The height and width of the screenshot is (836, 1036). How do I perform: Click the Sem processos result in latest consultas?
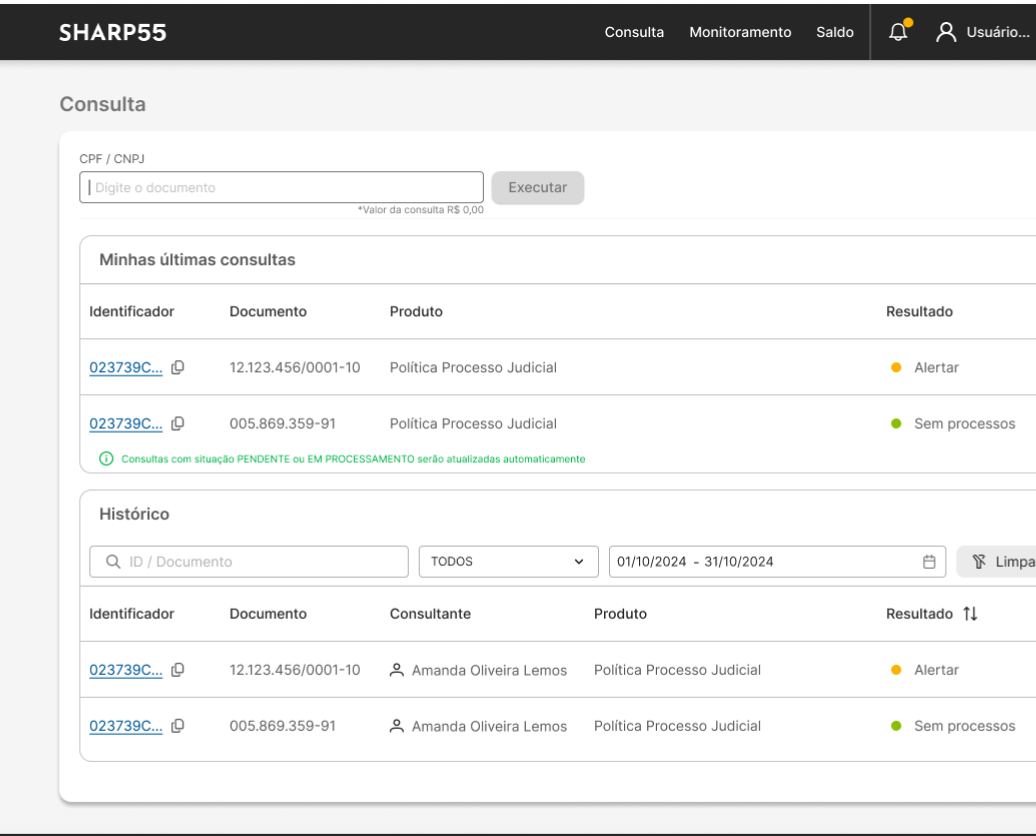(x=965, y=424)
